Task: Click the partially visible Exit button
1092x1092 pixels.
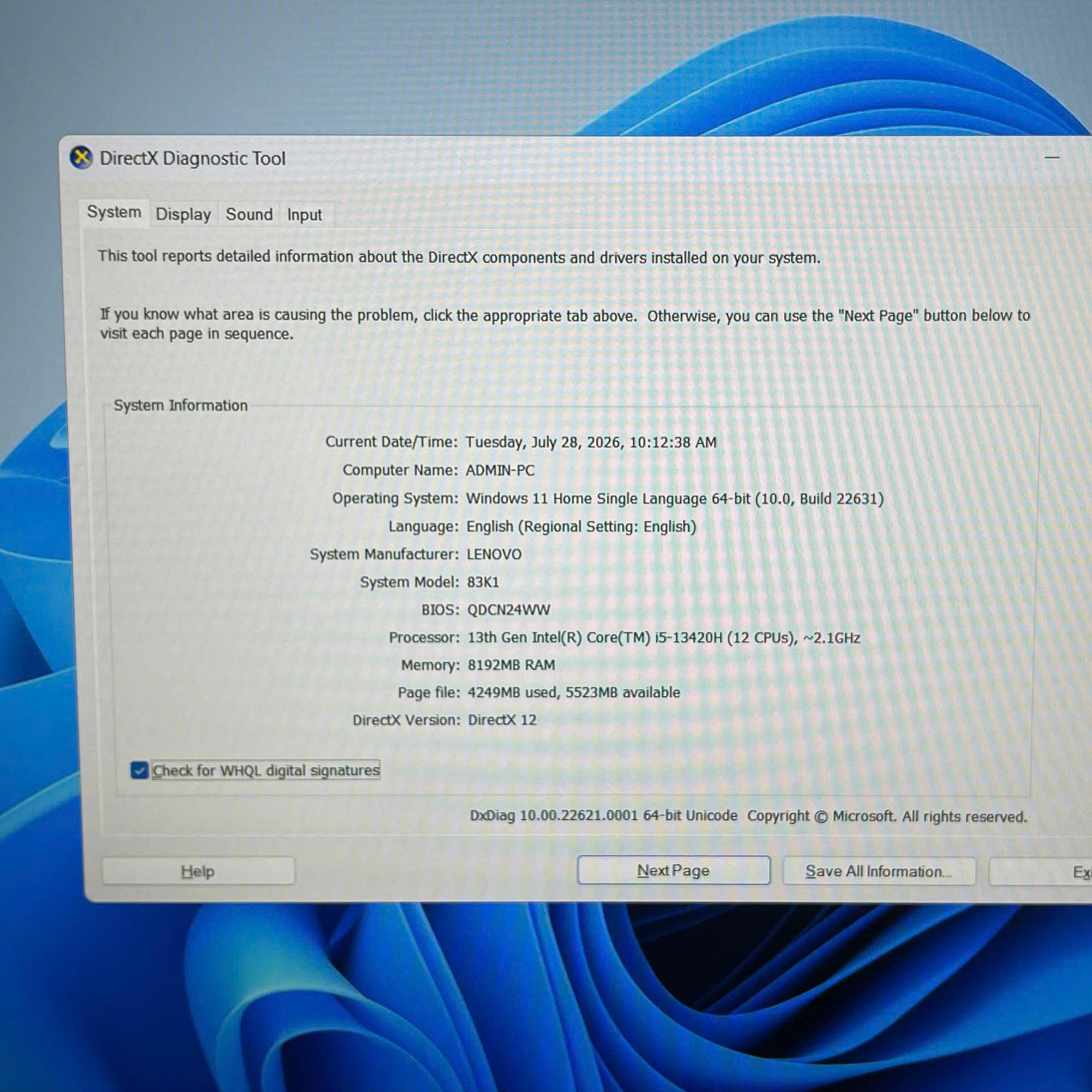Action: coord(1040,872)
